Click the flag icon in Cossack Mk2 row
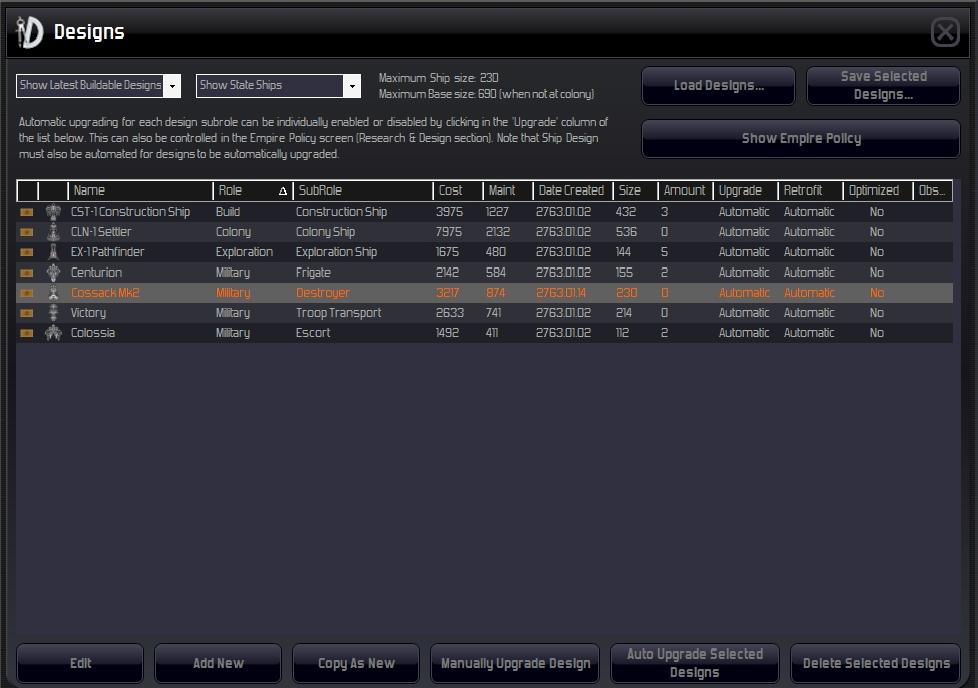Screen dimensions: 978x688 click(27, 293)
